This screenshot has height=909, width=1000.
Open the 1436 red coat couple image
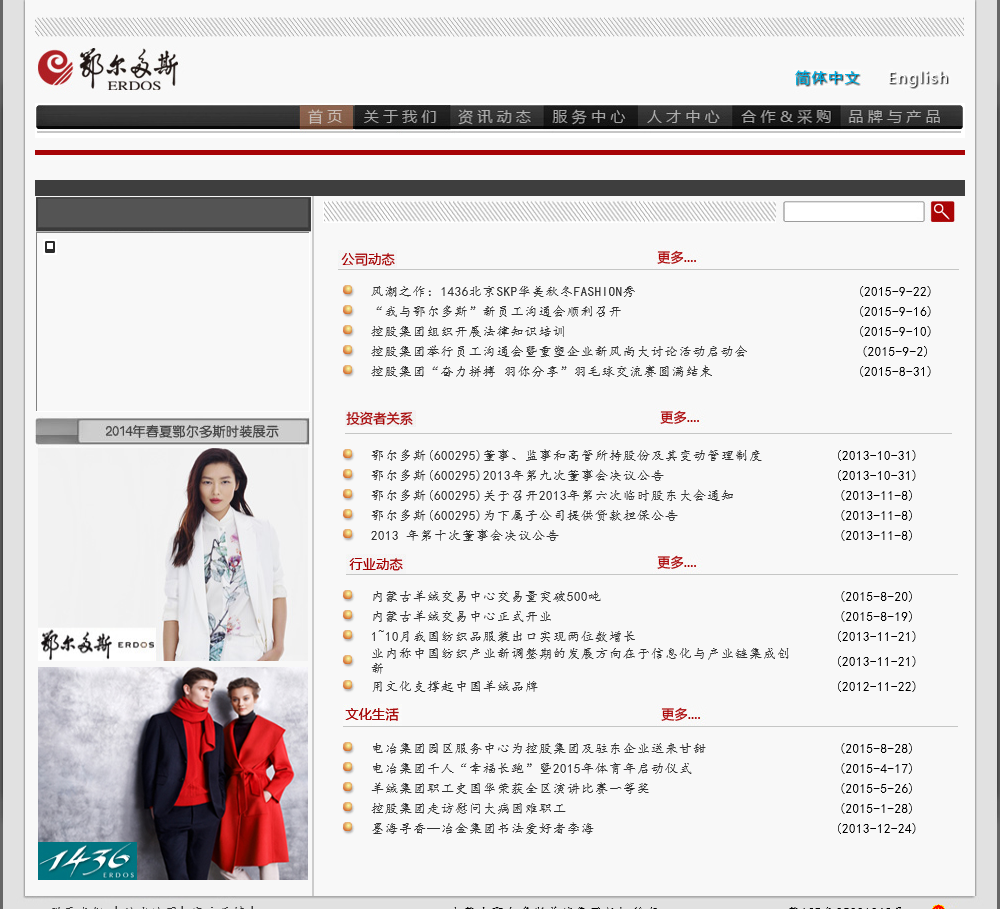[173, 773]
